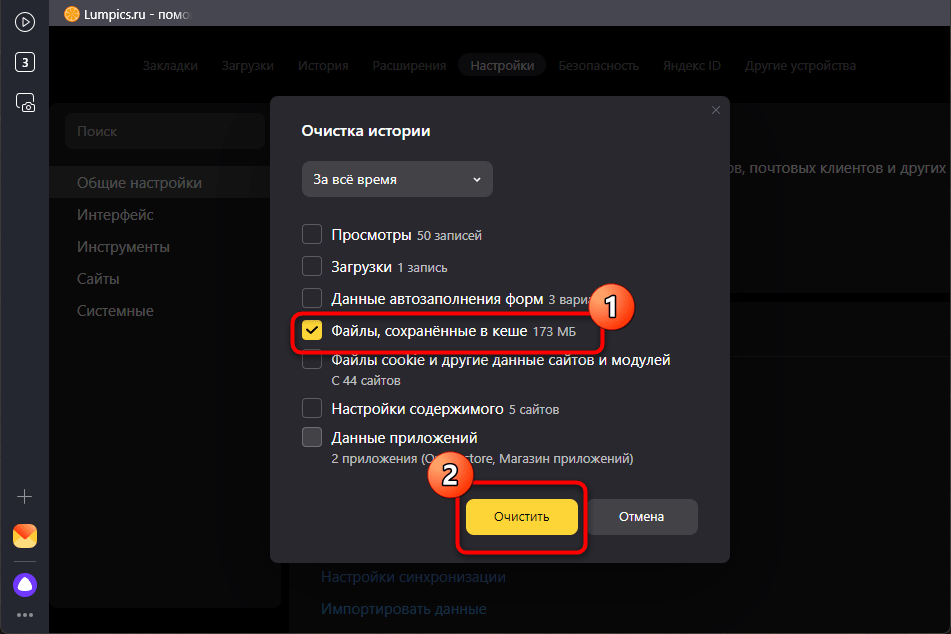951x634 pixels.
Task: Click the '173 МБ' cache size text
Action: (x=554, y=332)
